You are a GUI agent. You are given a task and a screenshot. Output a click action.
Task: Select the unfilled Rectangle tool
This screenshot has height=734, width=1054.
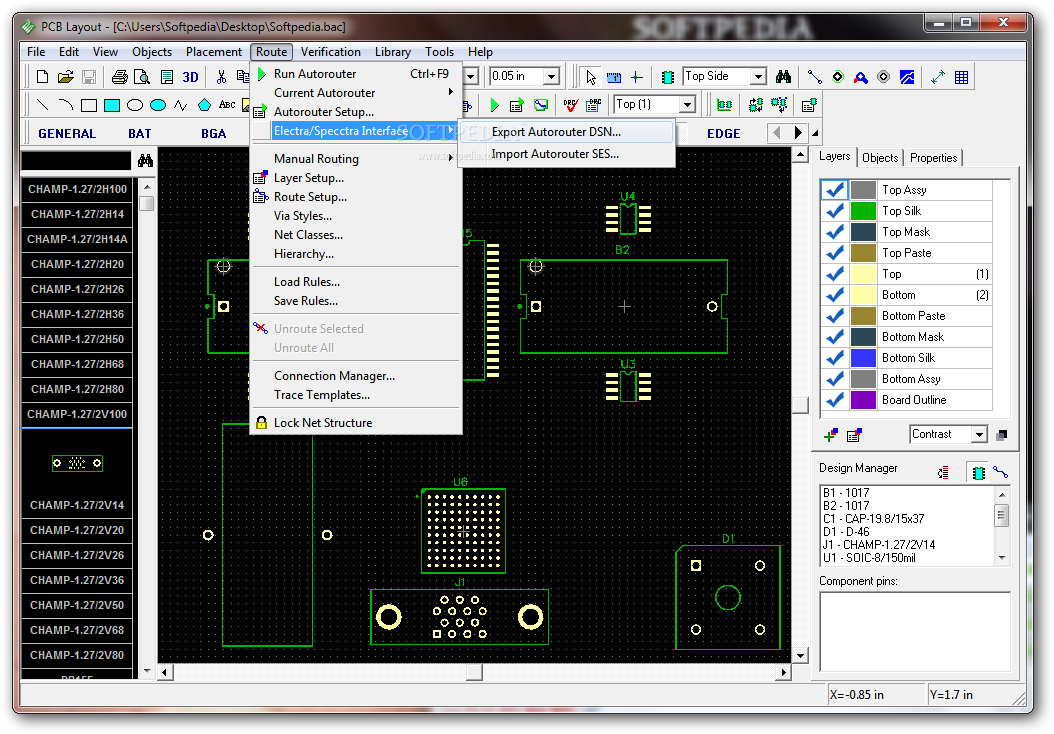click(x=89, y=105)
